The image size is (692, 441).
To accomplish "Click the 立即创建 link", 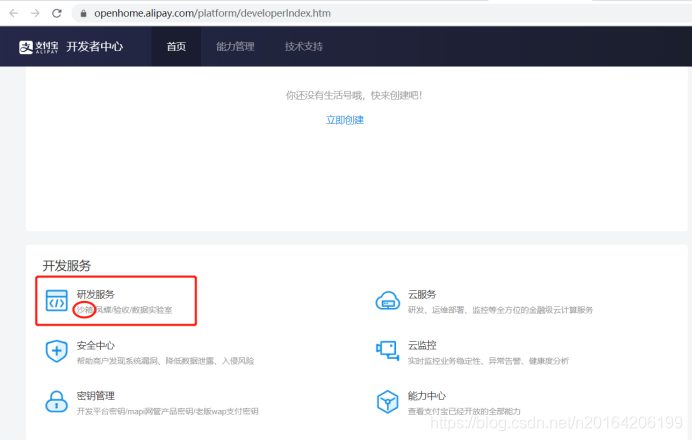I will 345,120.
